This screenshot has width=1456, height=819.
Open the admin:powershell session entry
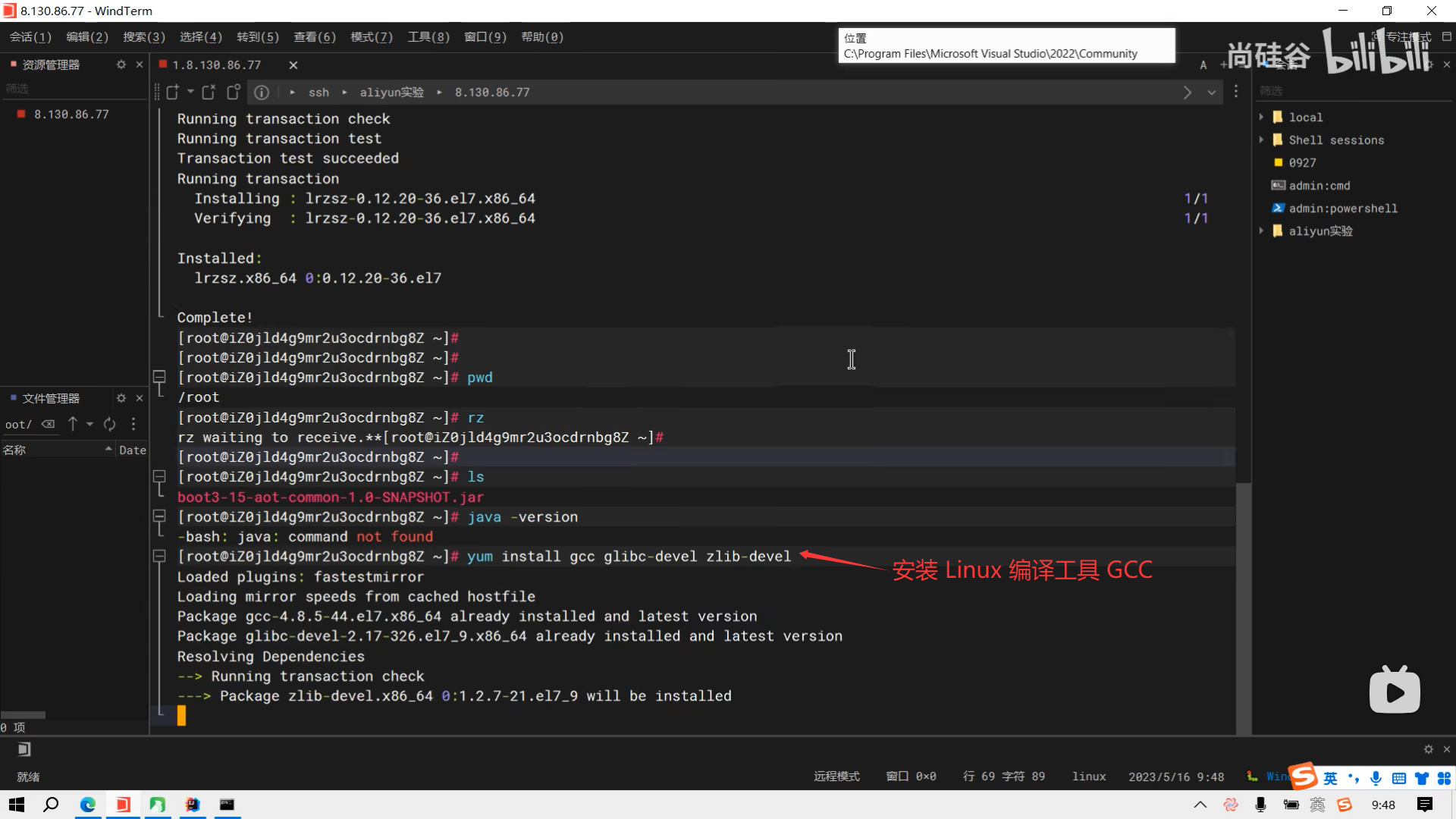point(1342,208)
